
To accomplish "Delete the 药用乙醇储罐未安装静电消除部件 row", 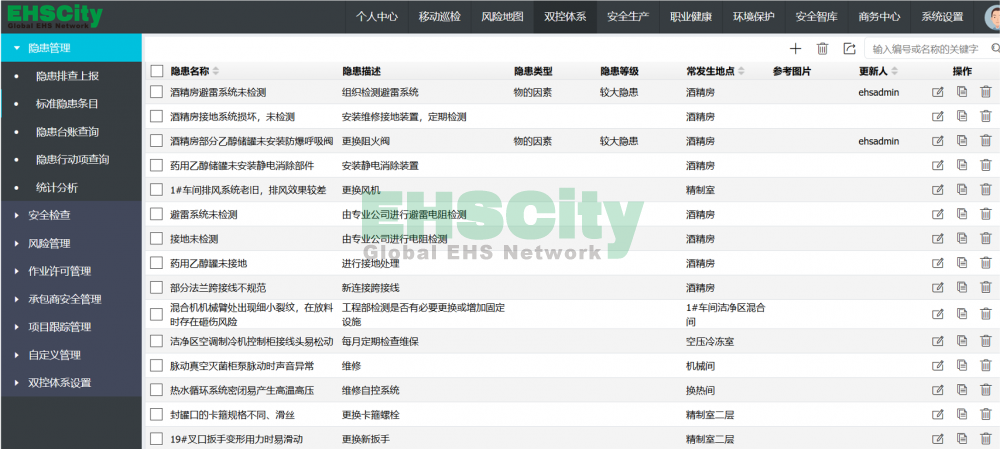I will [986, 165].
